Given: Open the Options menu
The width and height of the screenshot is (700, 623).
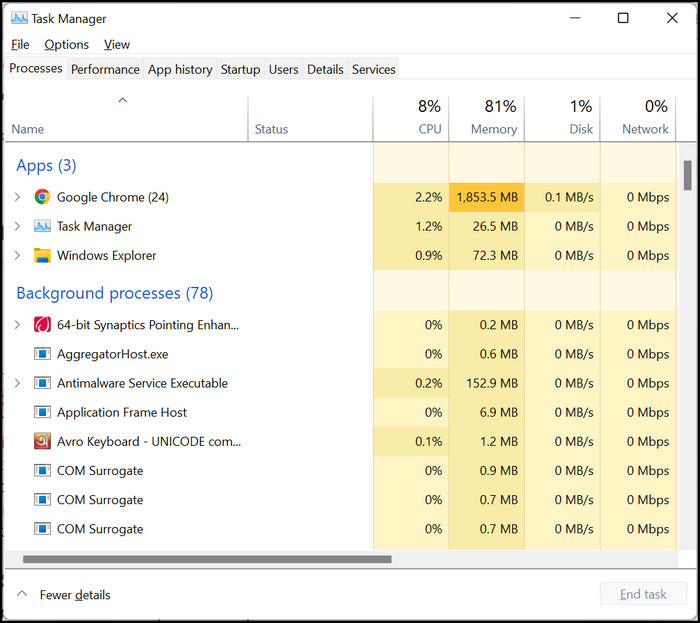Looking at the screenshot, I should tap(67, 45).
